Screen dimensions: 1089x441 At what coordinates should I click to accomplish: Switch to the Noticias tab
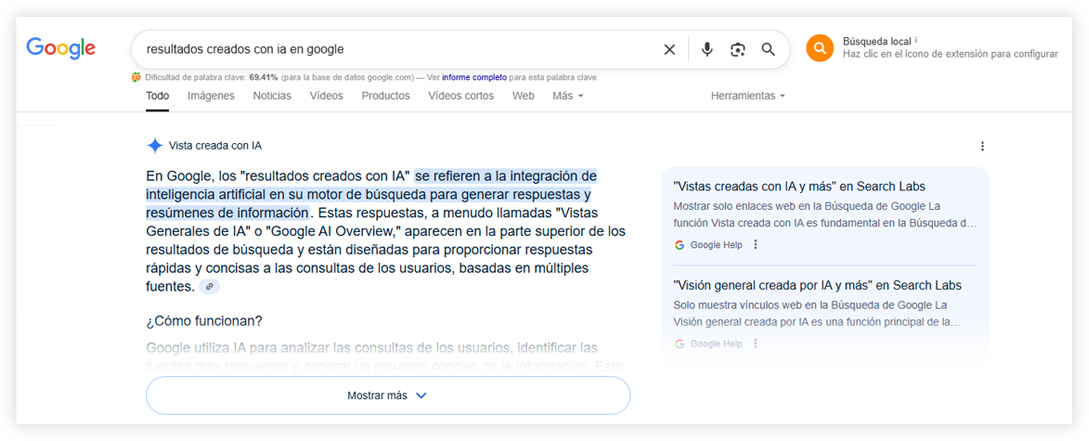click(x=272, y=96)
